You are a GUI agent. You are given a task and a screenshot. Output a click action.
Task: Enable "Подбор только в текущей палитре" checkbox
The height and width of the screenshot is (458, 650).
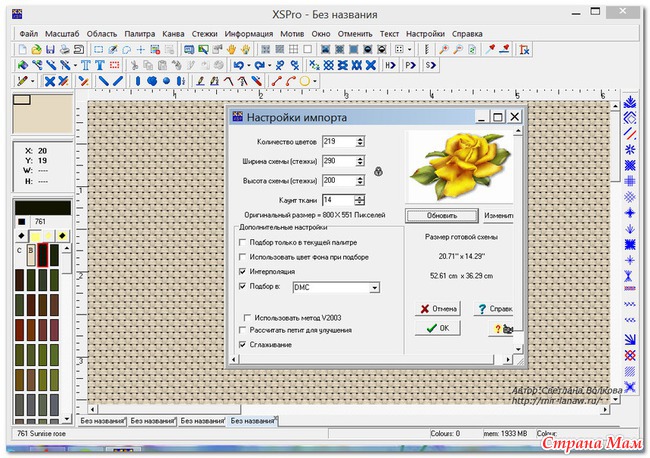coord(241,242)
